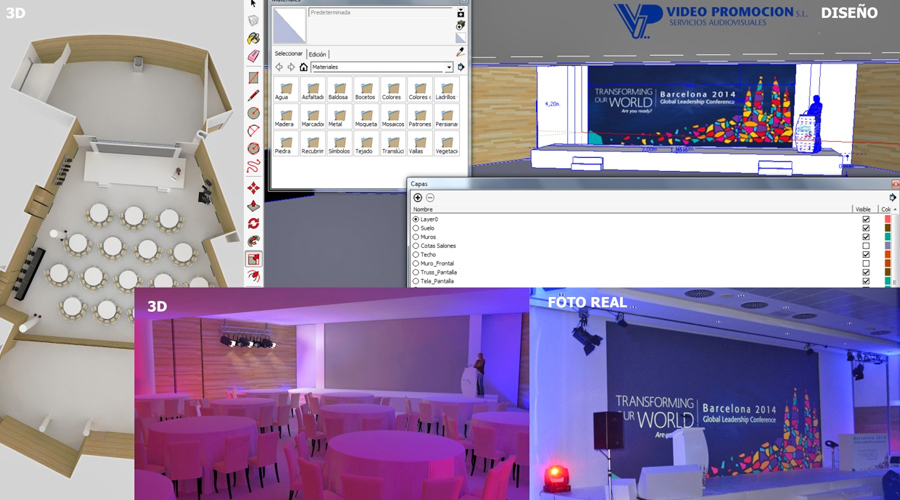Viewport: 900px width, 500px height.
Task: Pick the Select arrow tool
Action: point(253,3)
